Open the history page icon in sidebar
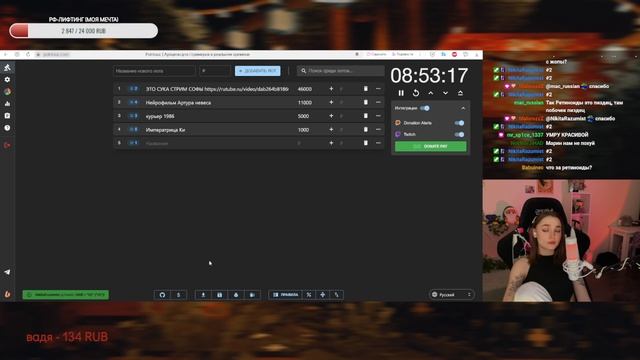Image resolution: width=640 pixels, height=360 pixels. [x=7, y=116]
